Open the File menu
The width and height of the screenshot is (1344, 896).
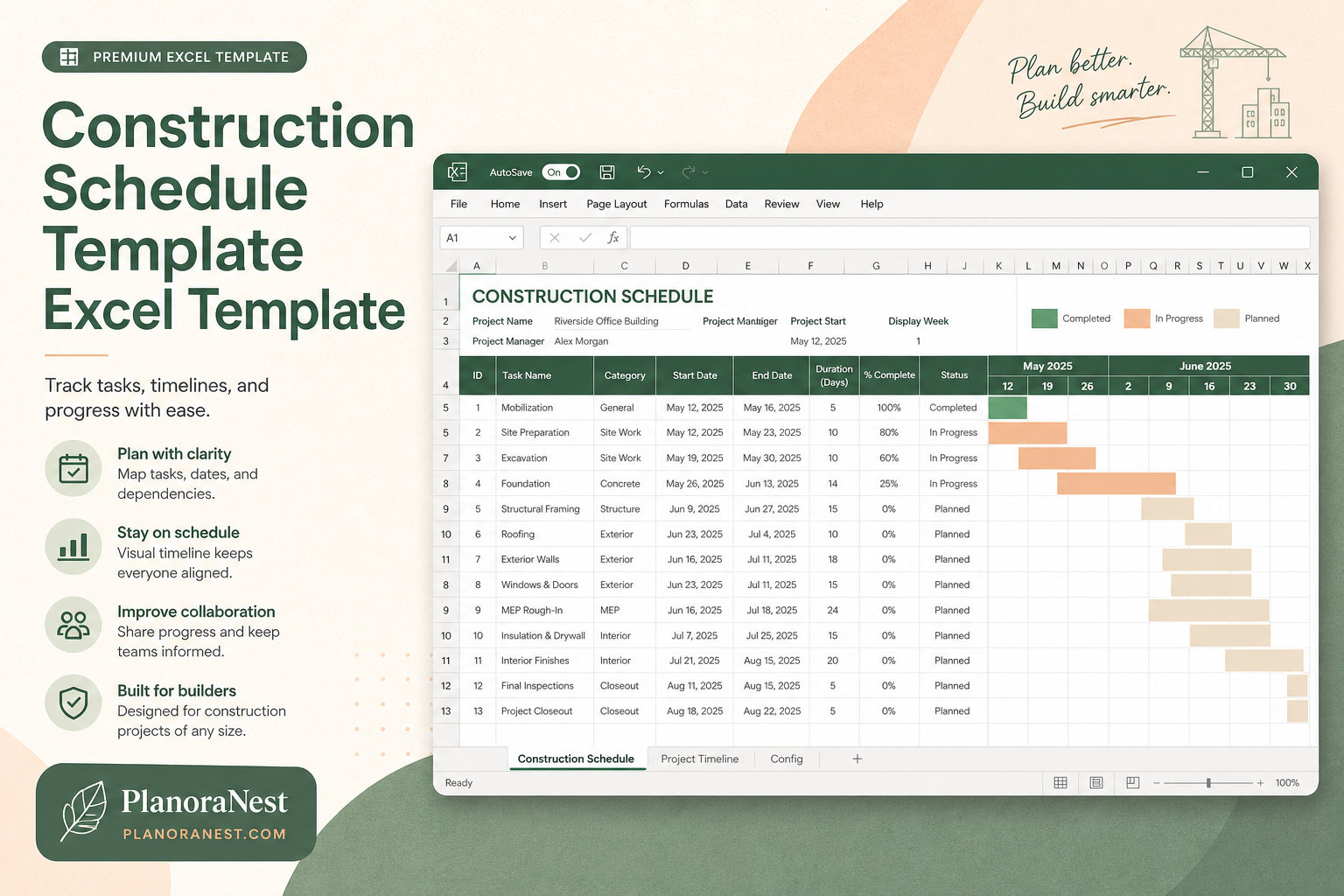(x=458, y=204)
